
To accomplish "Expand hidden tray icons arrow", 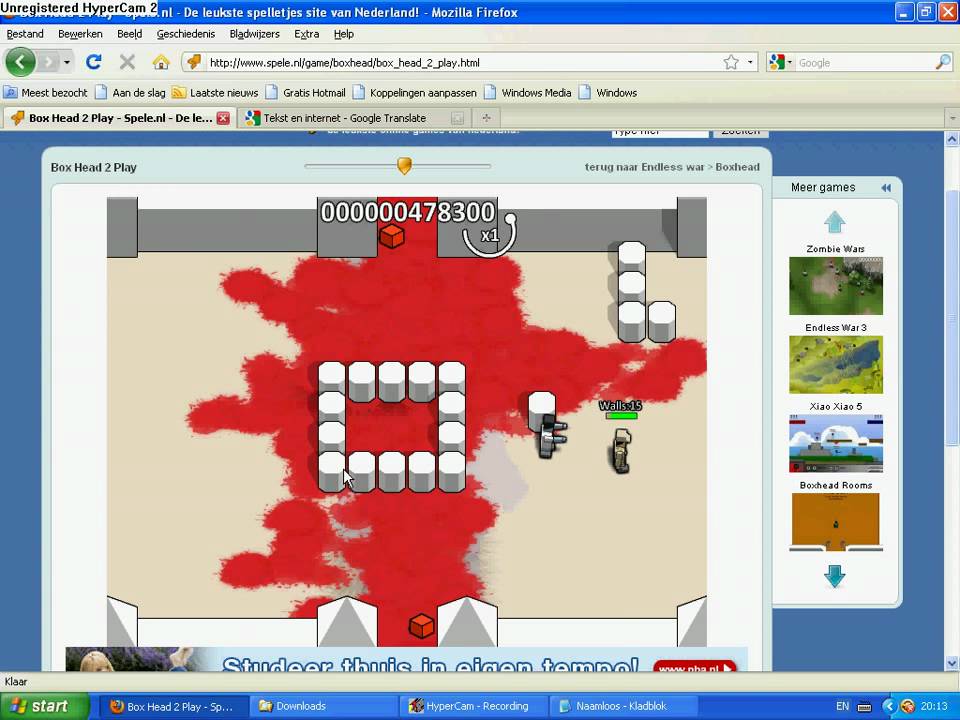I will pyautogui.click(x=889, y=706).
